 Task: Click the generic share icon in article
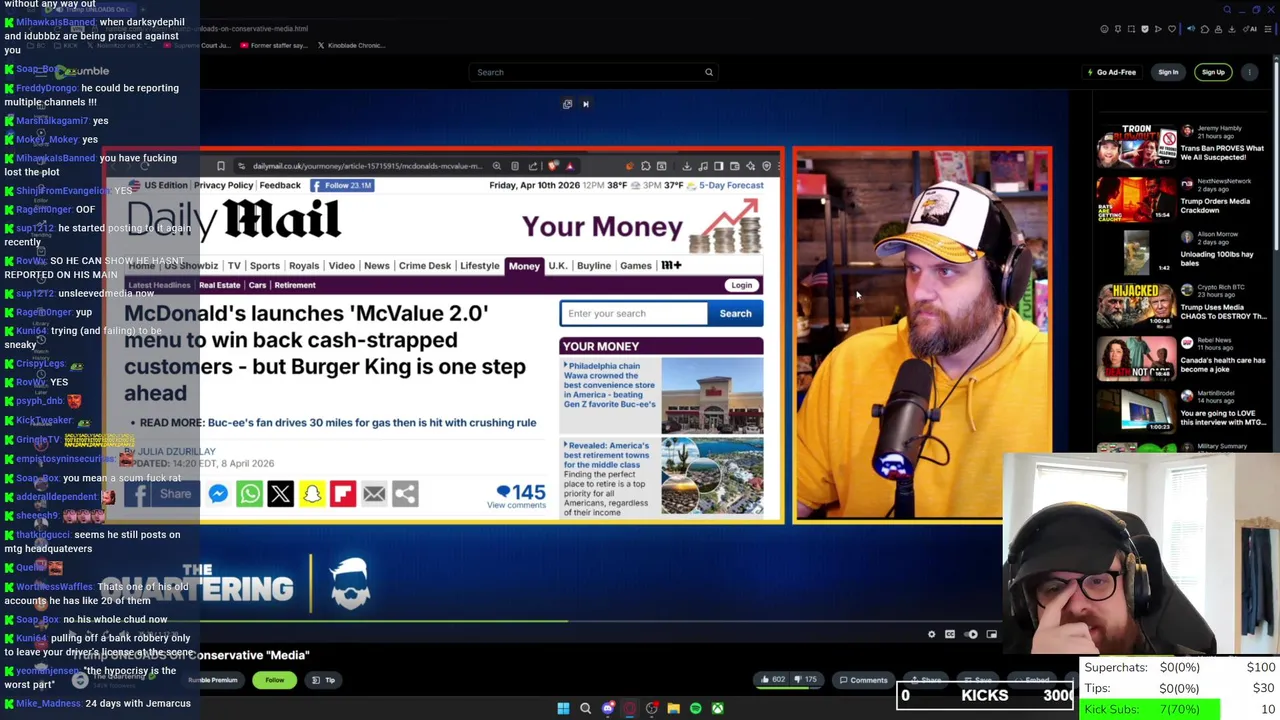[x=405, y=494]
